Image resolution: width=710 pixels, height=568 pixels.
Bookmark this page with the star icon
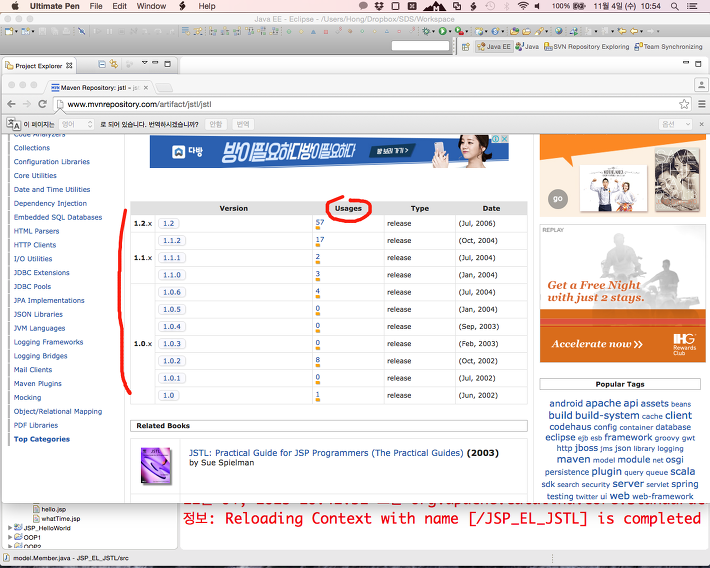coord(684,104)
